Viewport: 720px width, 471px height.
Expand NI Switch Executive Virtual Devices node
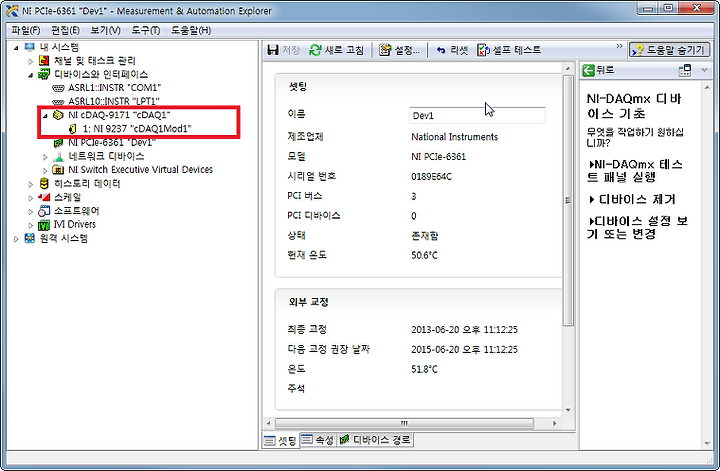(45, 170)
